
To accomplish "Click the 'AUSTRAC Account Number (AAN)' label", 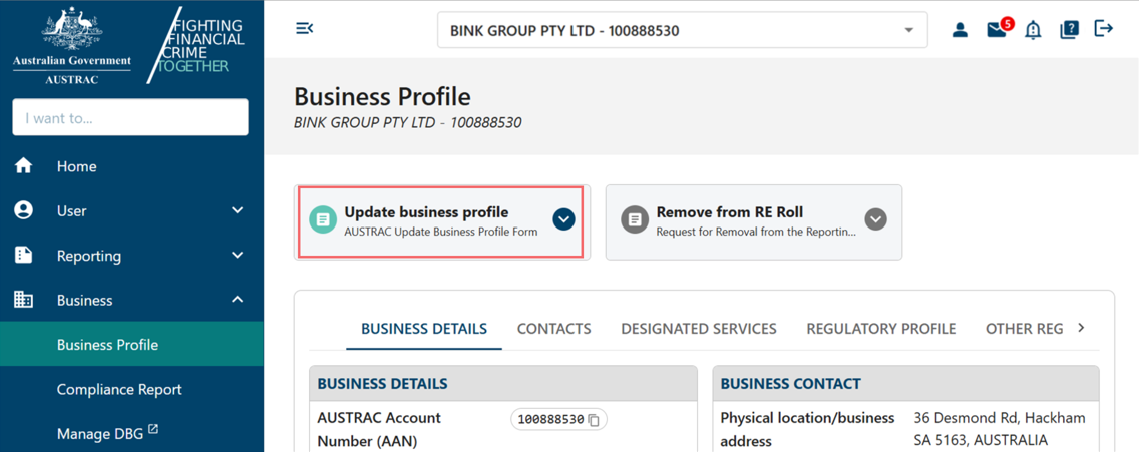I will click(379, 429).
